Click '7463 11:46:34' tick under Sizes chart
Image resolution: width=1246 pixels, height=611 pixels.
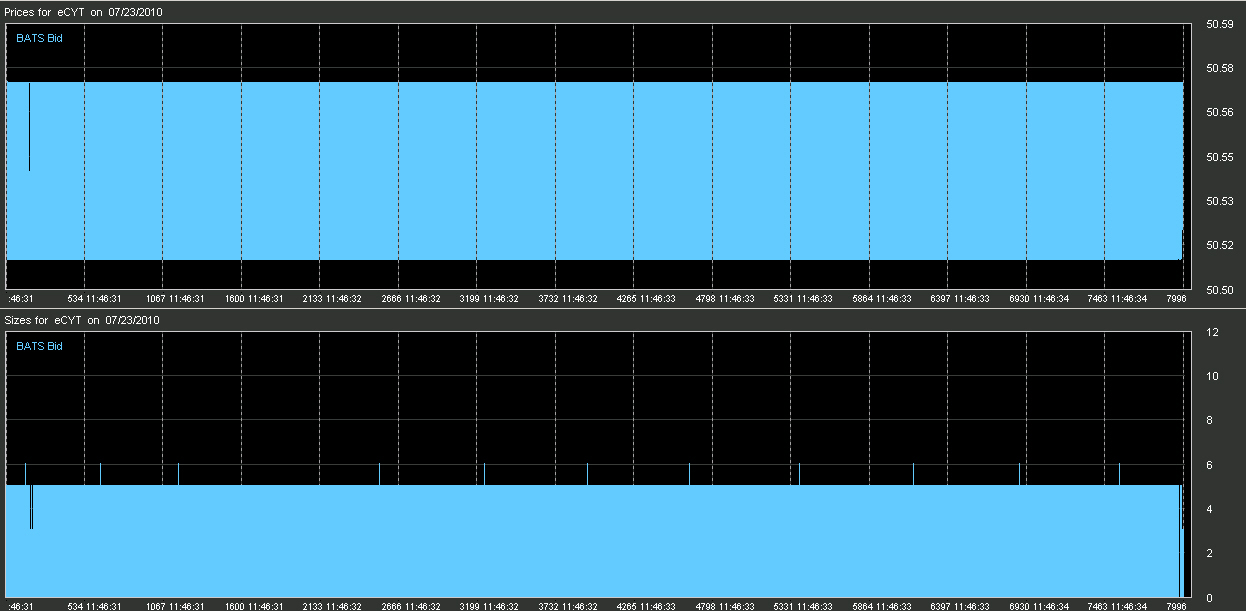pos(1117,606)
